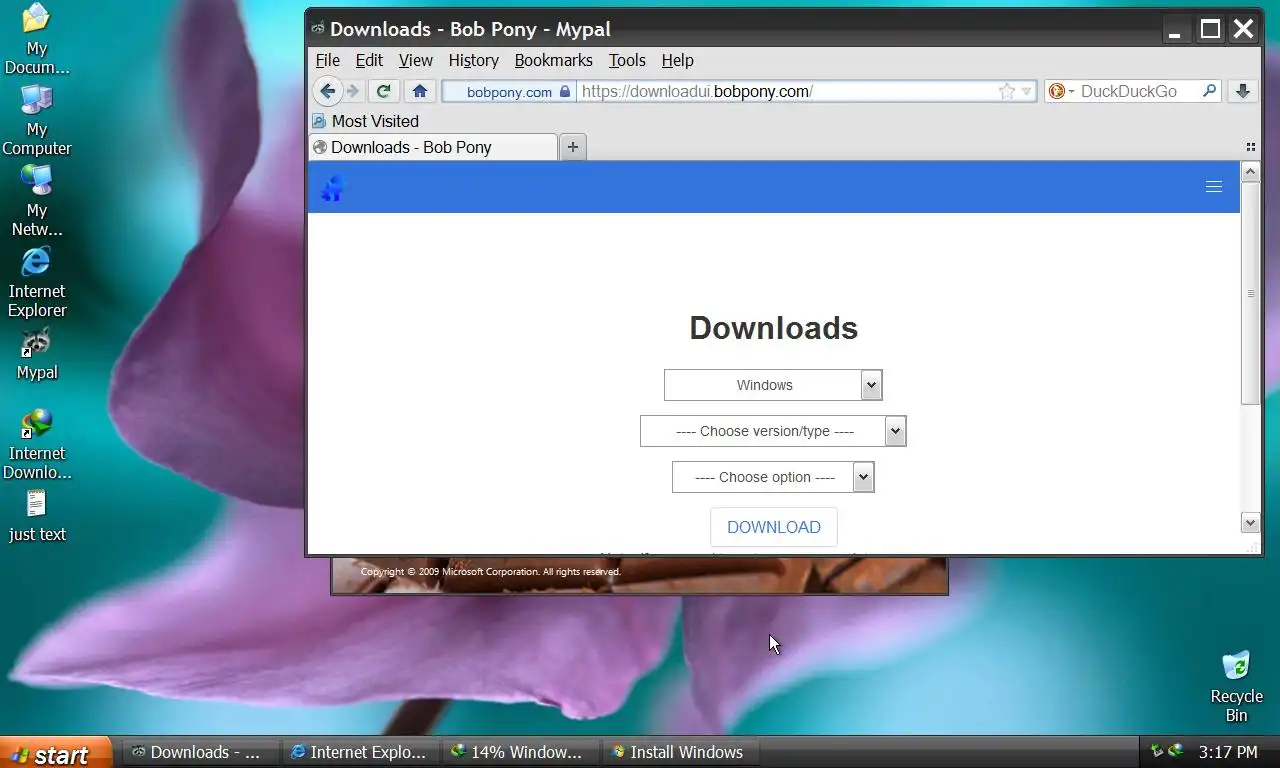Select Internet Download Manager desktop shortcut
This screenshot has width=1280, height=768.
(x=37, y=444)
